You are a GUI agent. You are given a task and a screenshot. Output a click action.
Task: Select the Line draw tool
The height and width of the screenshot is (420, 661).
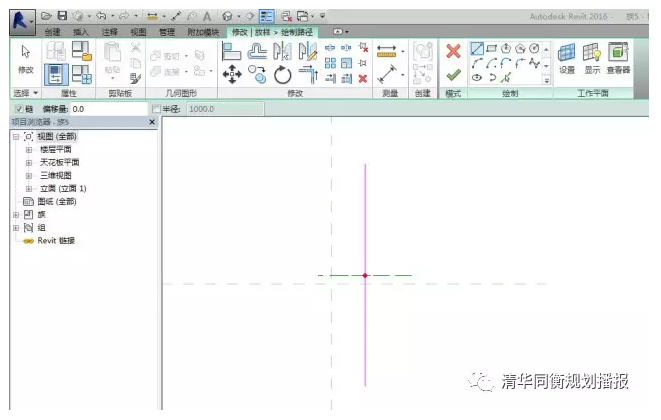(x=477, y=48)
